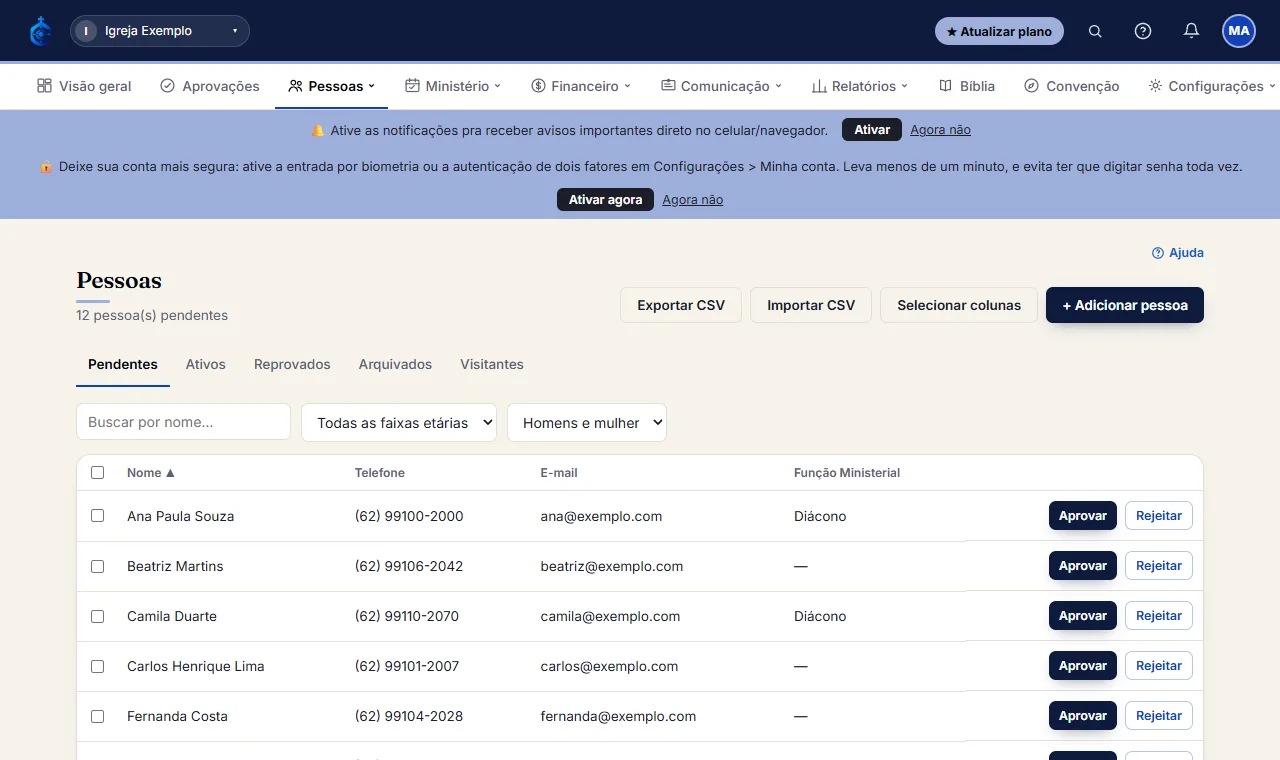
Task: Select the Pendentes tab
Action: (x=123, y=364)
